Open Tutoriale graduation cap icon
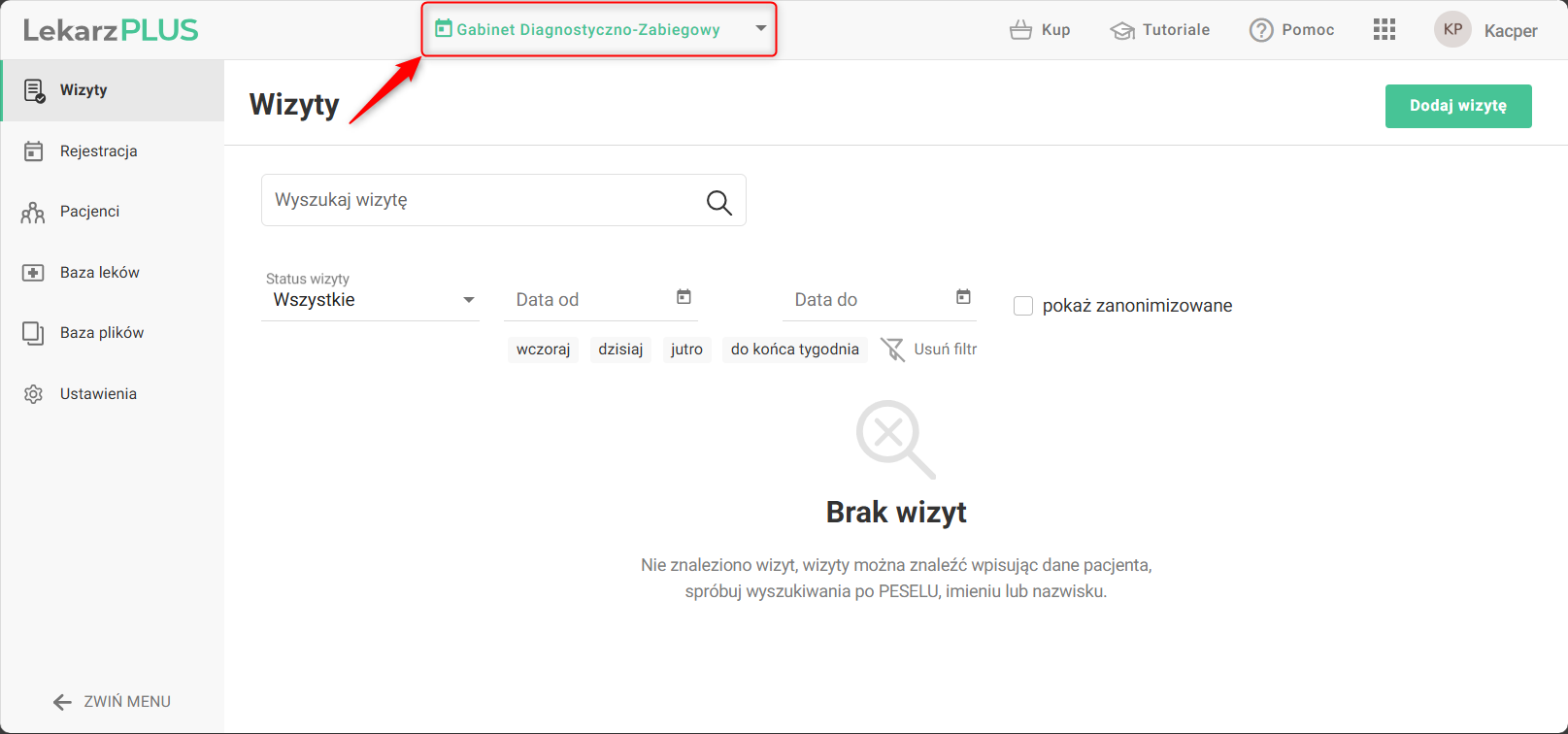Image resolution: width=1568 pixels, height=734 pixels. [x=1122, y=30]
